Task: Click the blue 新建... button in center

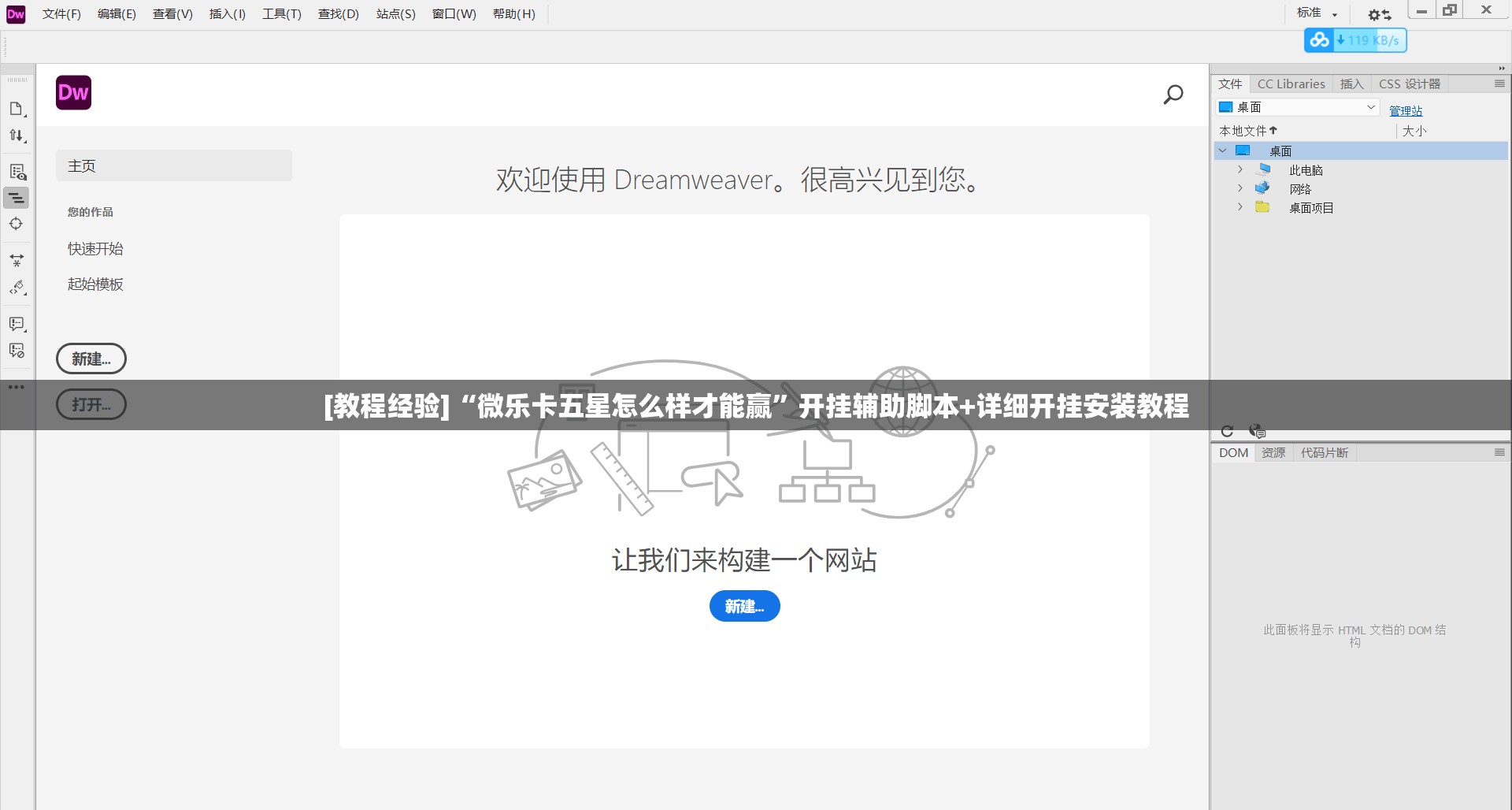Action: tap(744, 606)
